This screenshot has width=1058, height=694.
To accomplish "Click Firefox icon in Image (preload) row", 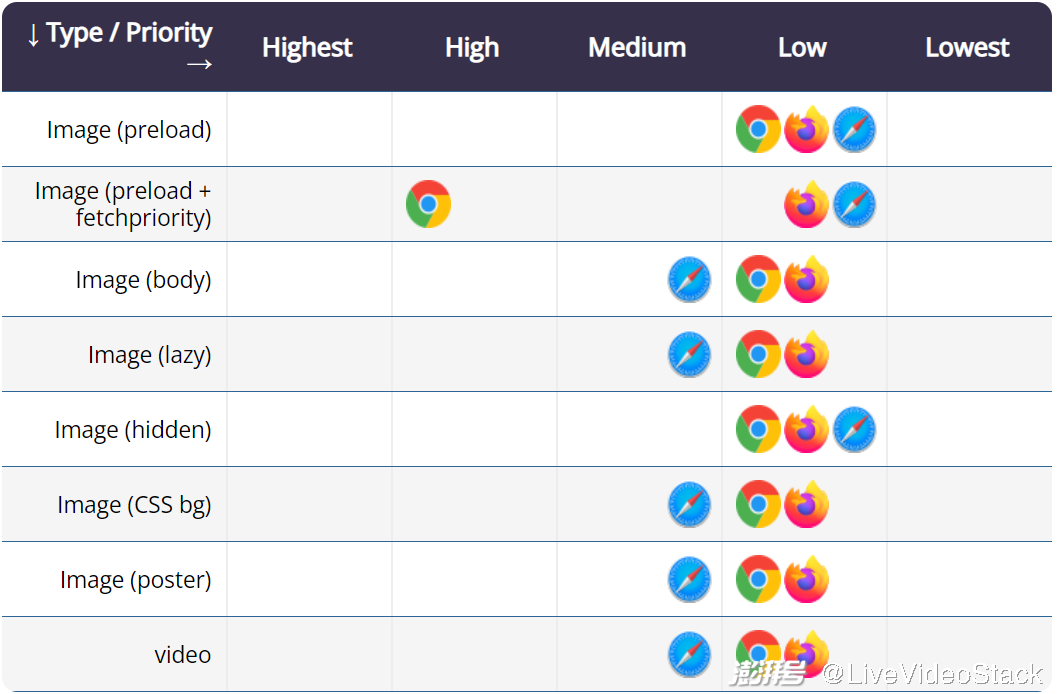I will pos(806,130).
